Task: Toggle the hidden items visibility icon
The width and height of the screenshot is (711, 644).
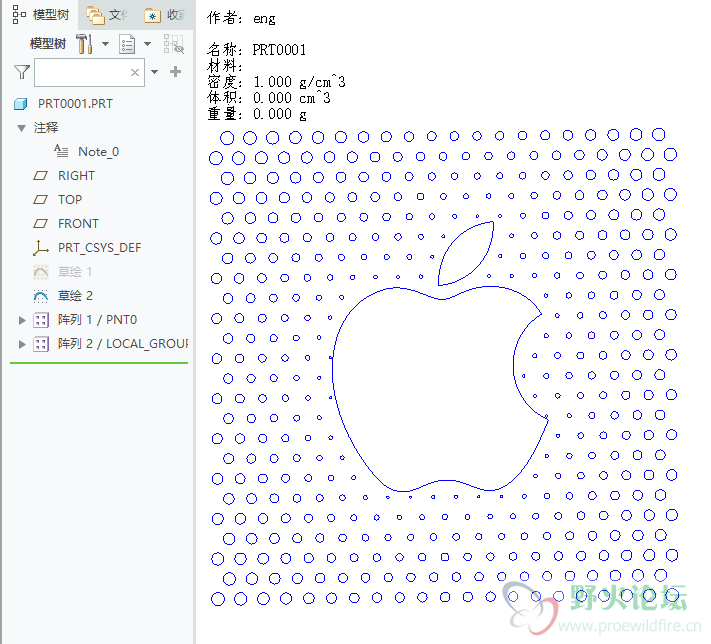Action: click(174, 44)
